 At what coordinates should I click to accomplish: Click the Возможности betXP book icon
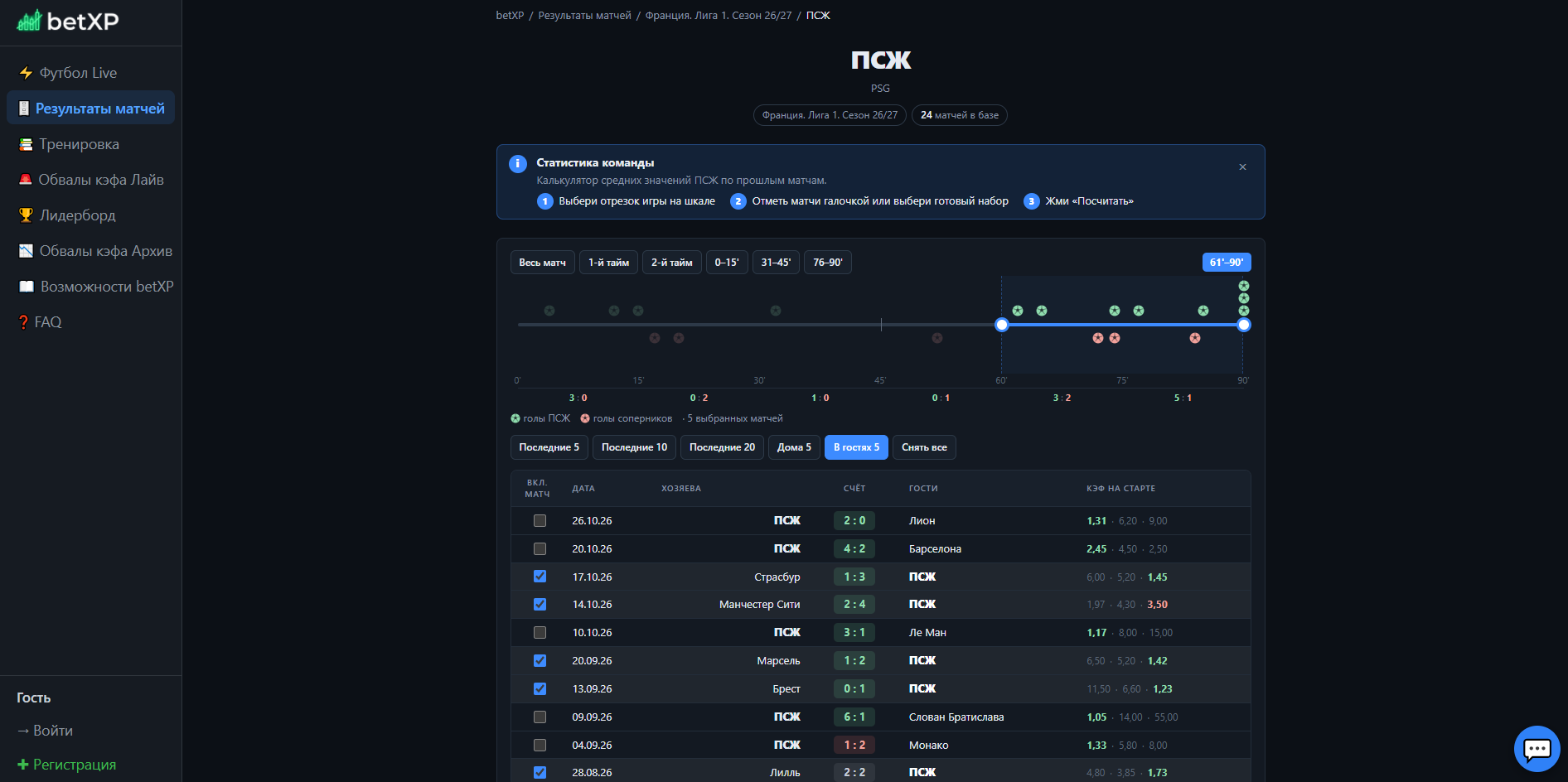click(27, 287)
